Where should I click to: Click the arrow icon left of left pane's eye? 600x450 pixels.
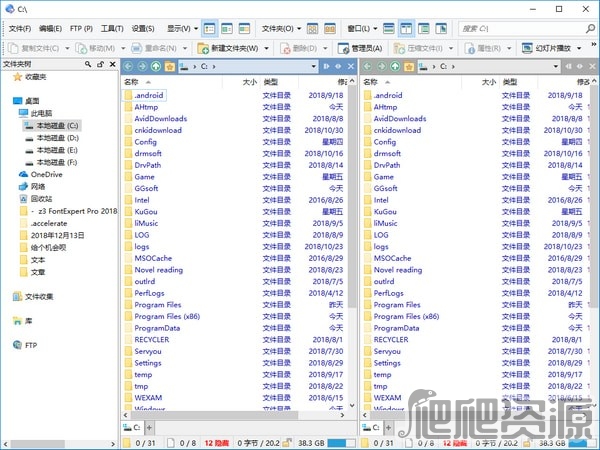(x=326, y=67)
